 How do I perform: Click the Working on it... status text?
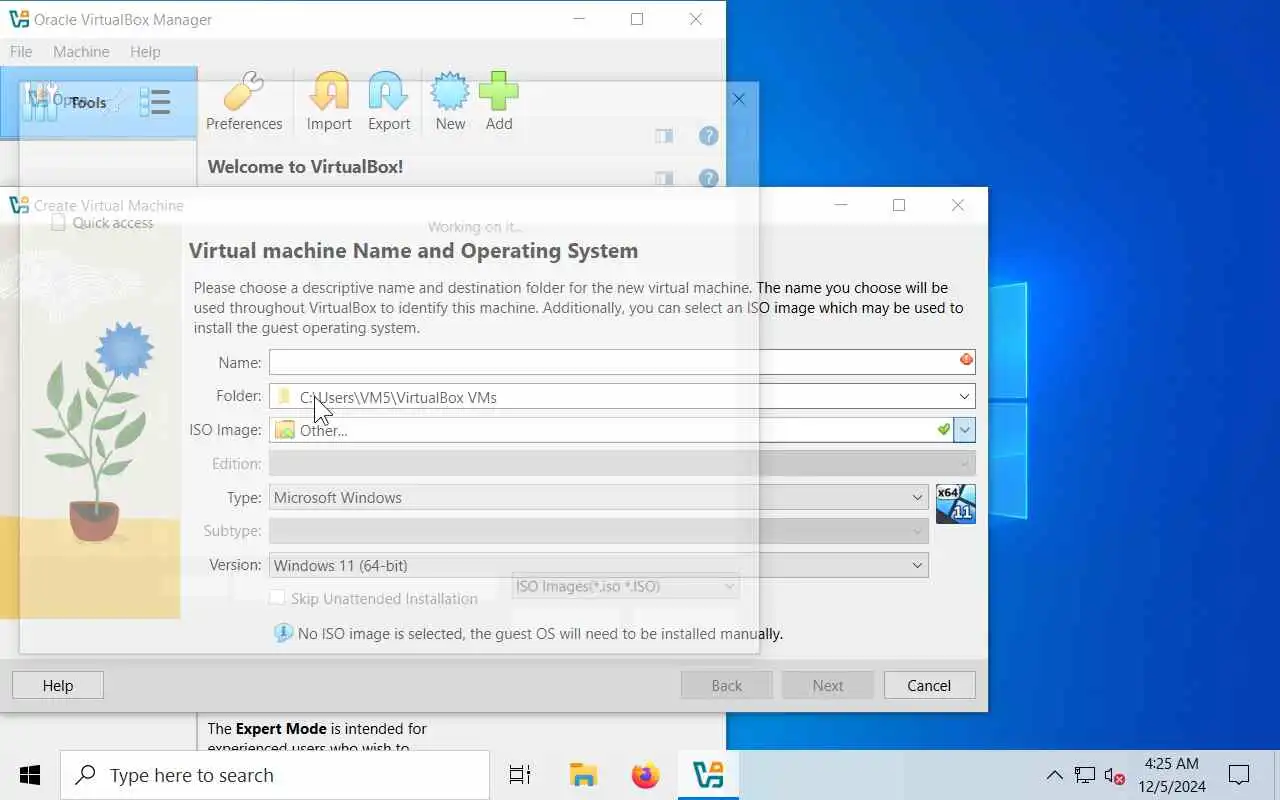pos(474,227)
